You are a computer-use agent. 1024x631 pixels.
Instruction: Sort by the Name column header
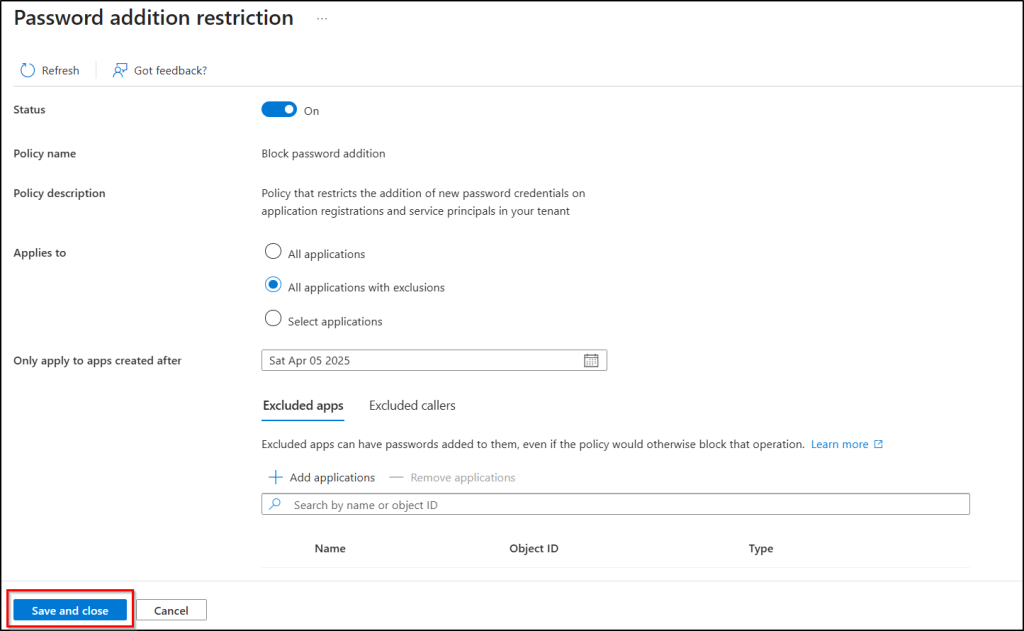330,549
